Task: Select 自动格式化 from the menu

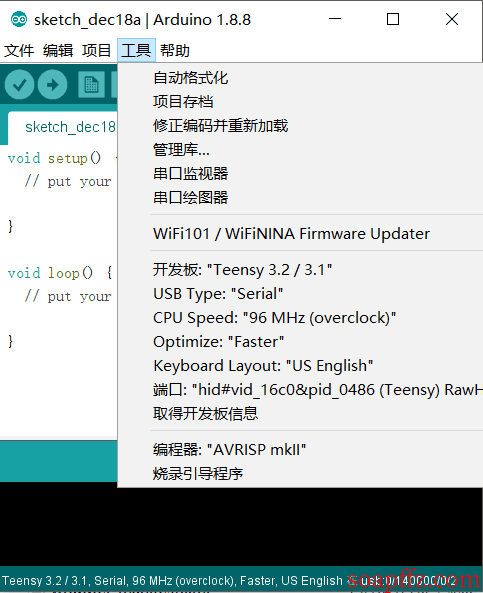Action: 300,78
